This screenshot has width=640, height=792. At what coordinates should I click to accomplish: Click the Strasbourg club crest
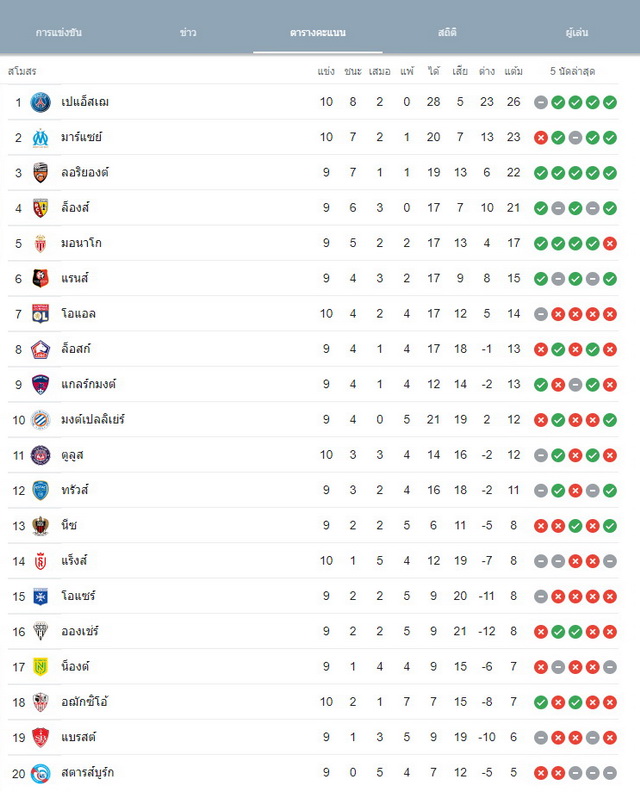tap(40, 773)
